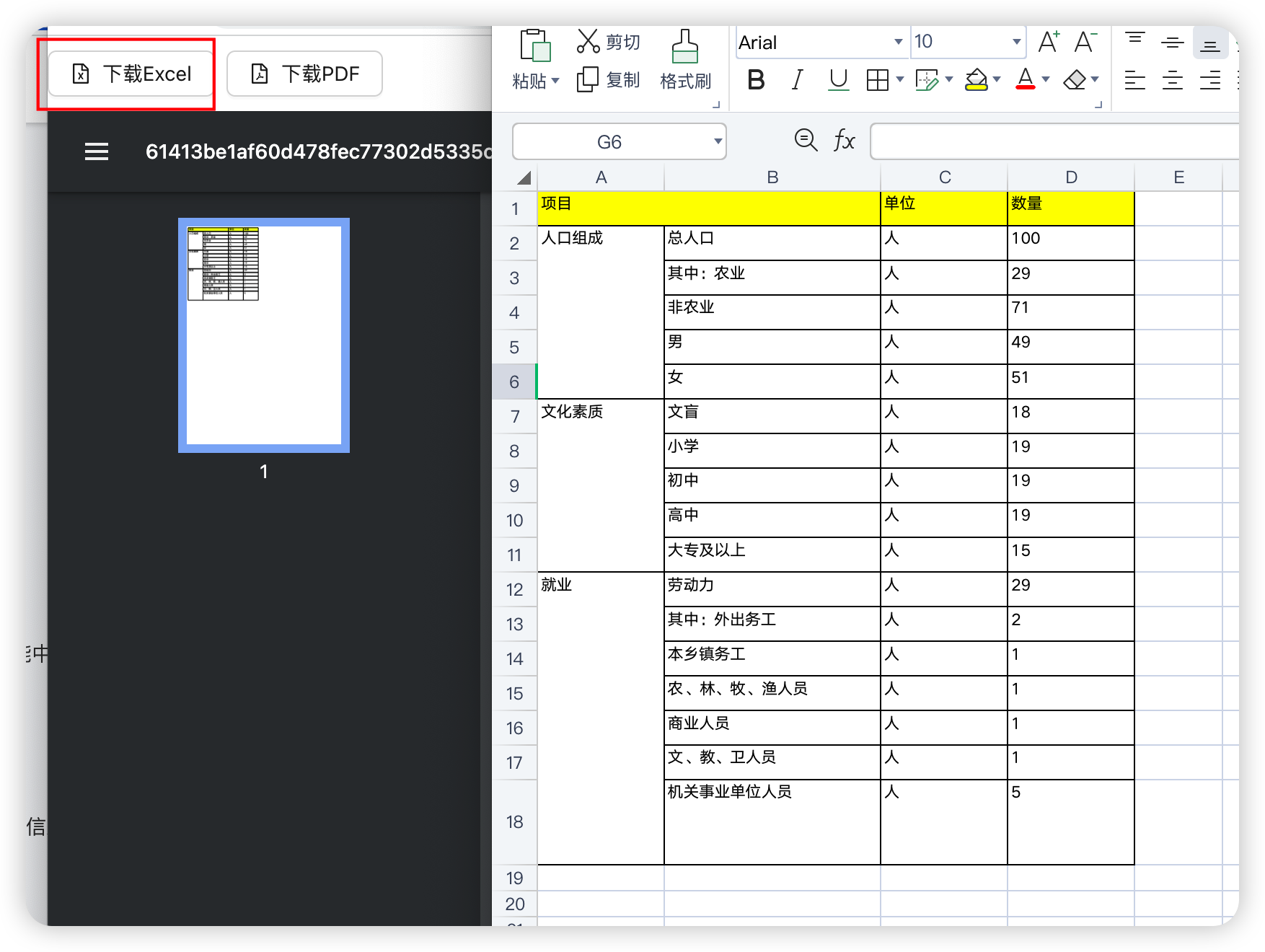This screenshot has height=952, width=1265.
Task: Expand font color dropdown arrow
Action: point(1045,79)
